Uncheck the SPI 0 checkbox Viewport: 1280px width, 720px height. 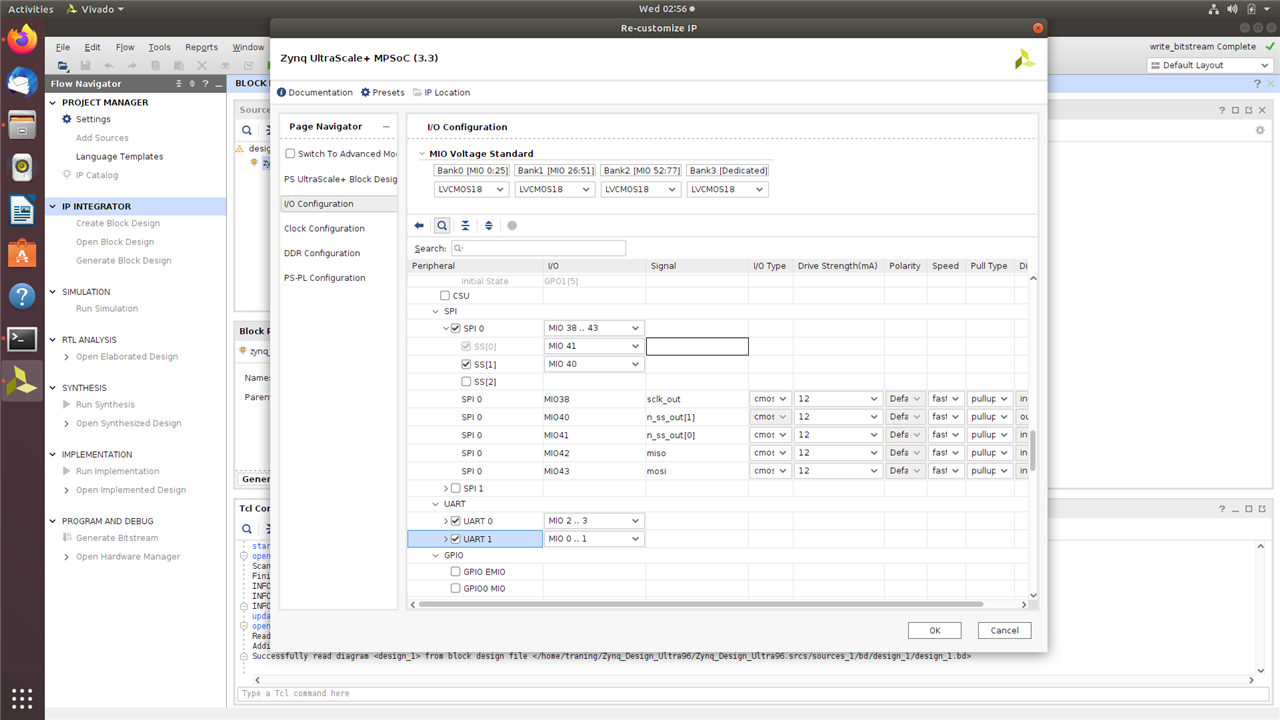[456, 328]
